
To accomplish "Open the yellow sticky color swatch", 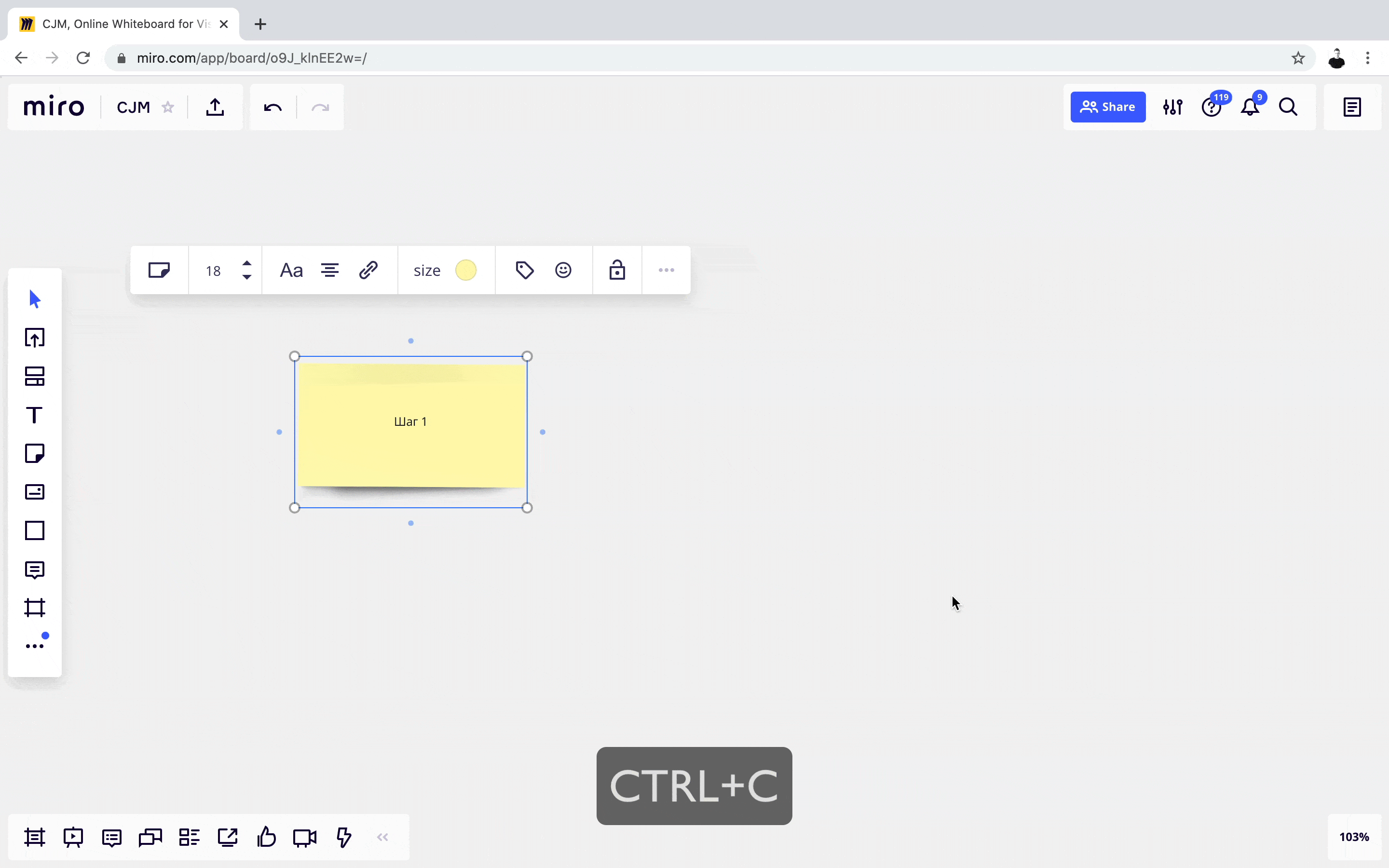I will click(x=465, y=271).
